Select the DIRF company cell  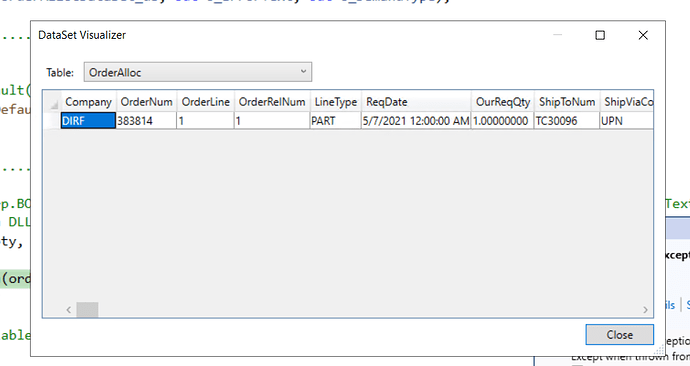coord(88,121)
